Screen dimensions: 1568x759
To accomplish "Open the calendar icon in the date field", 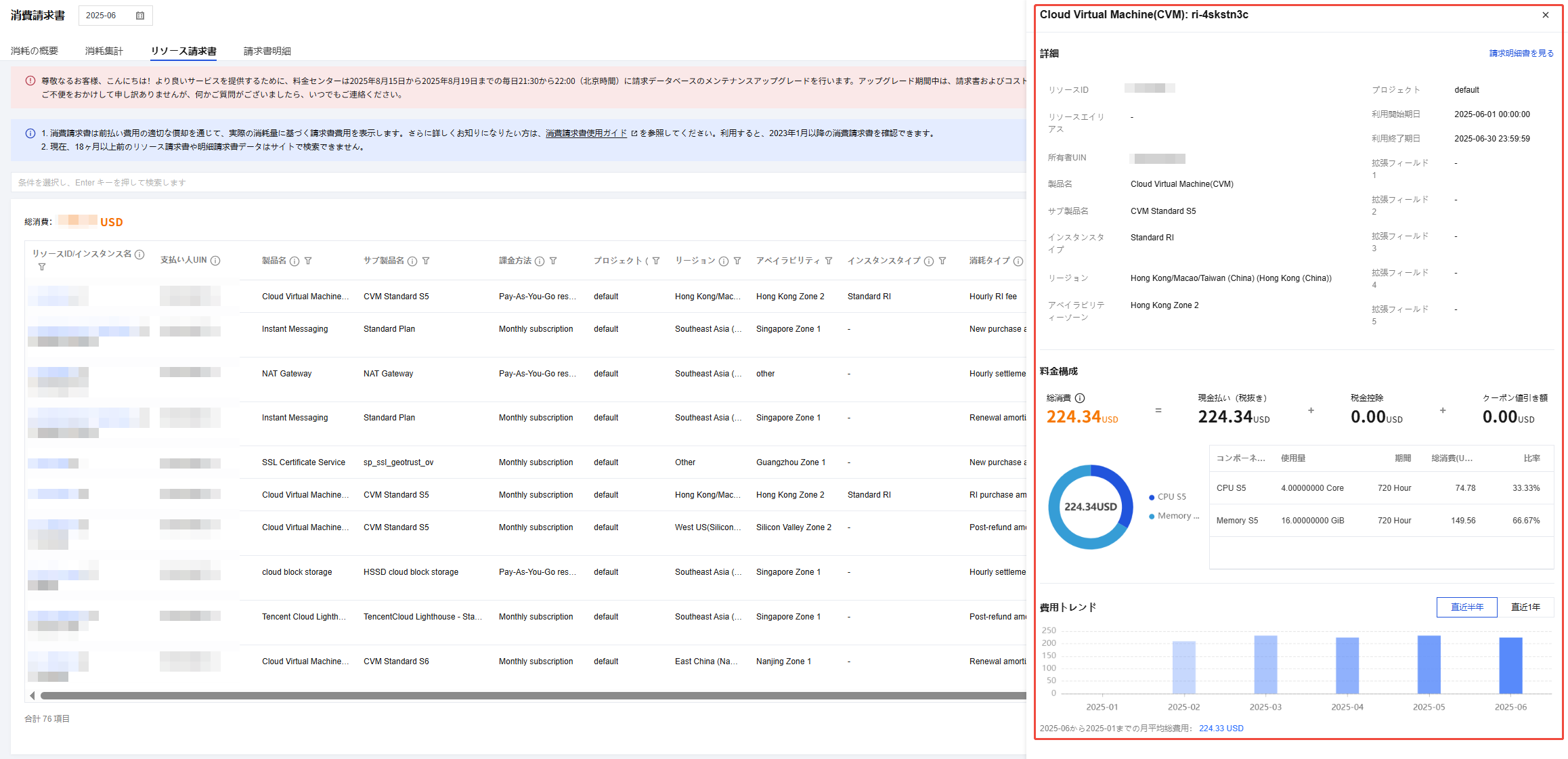I will coord(140,16).
